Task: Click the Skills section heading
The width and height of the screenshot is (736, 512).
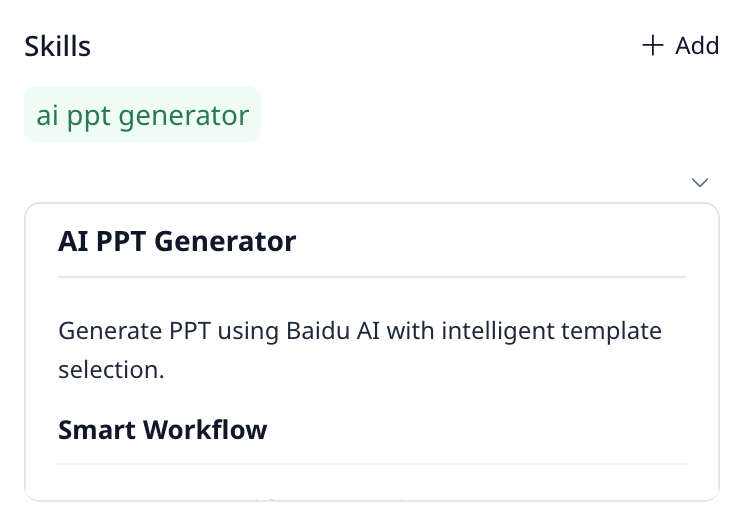Action: tap(58, 46)
